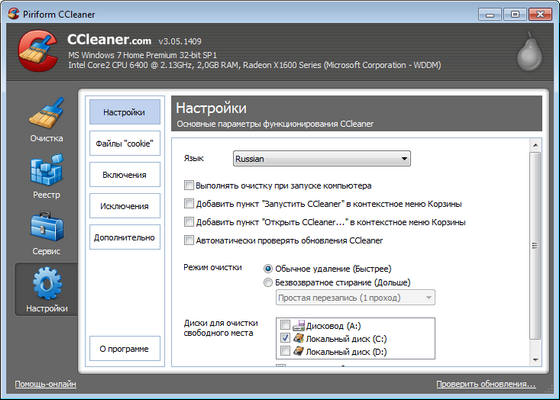Click the Локальный диск (D:) label

click(346, 352)
